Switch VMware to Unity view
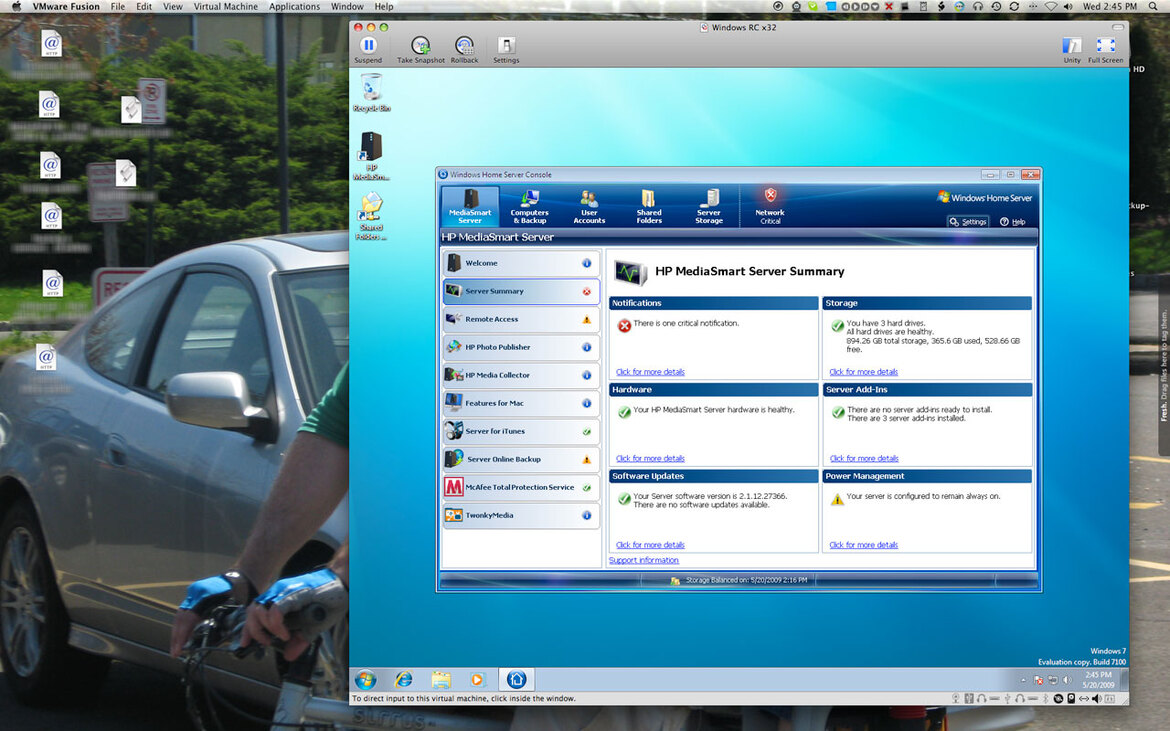 (1072, 50)
